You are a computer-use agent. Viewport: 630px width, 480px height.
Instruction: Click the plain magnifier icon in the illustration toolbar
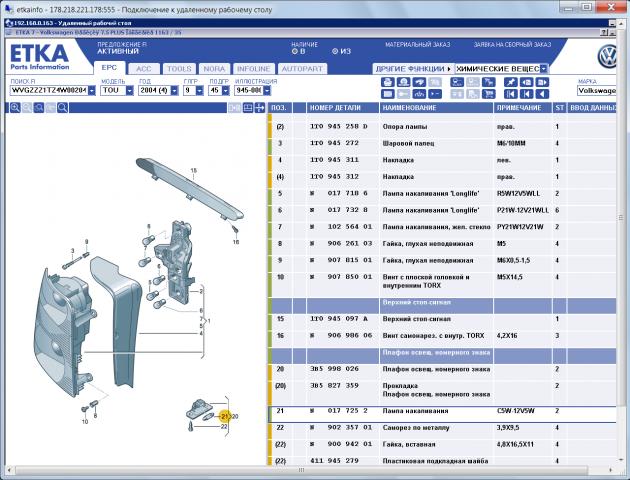pos(62,108)
